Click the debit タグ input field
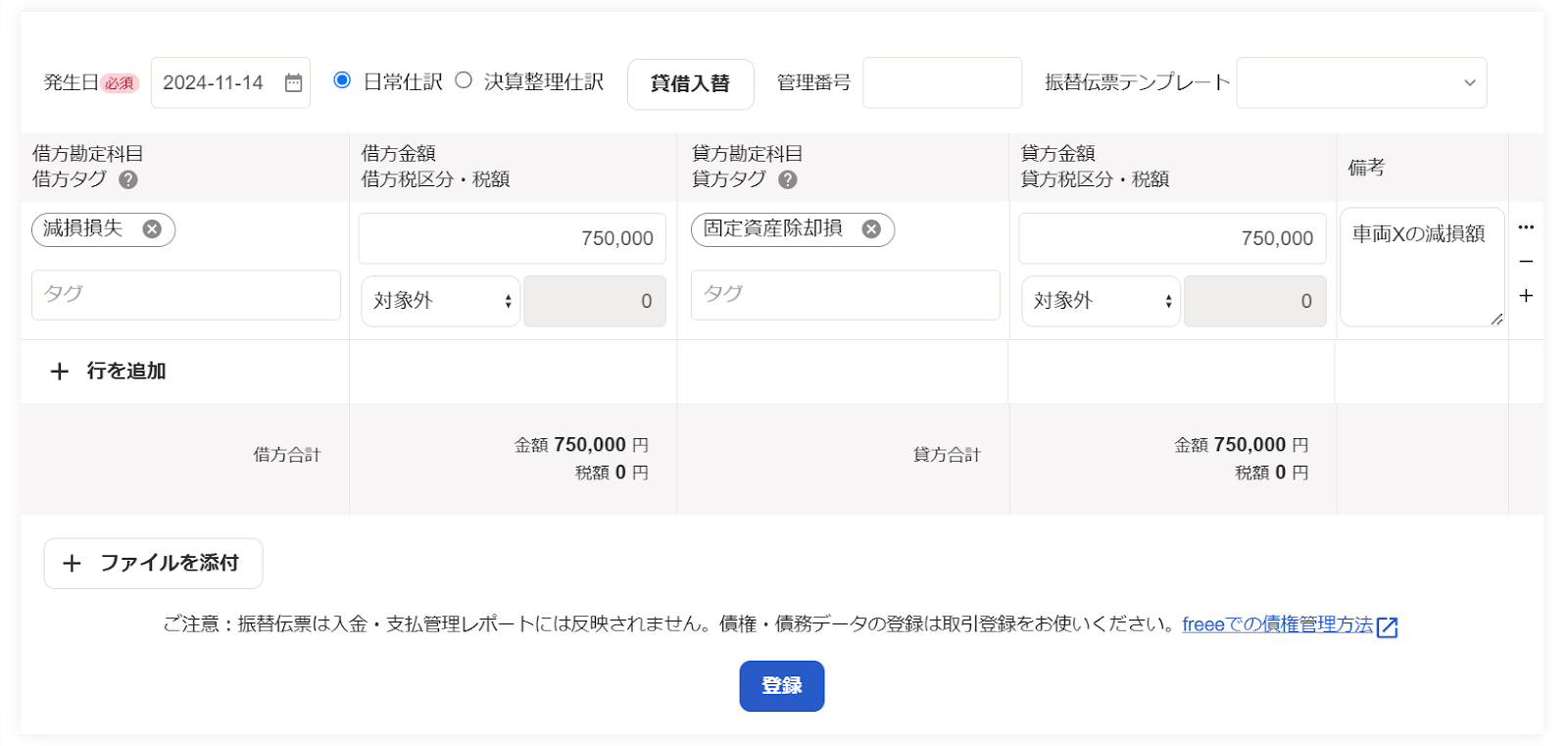The height and width of the screenshot is (746, 1568). click(x=186, y=295)
